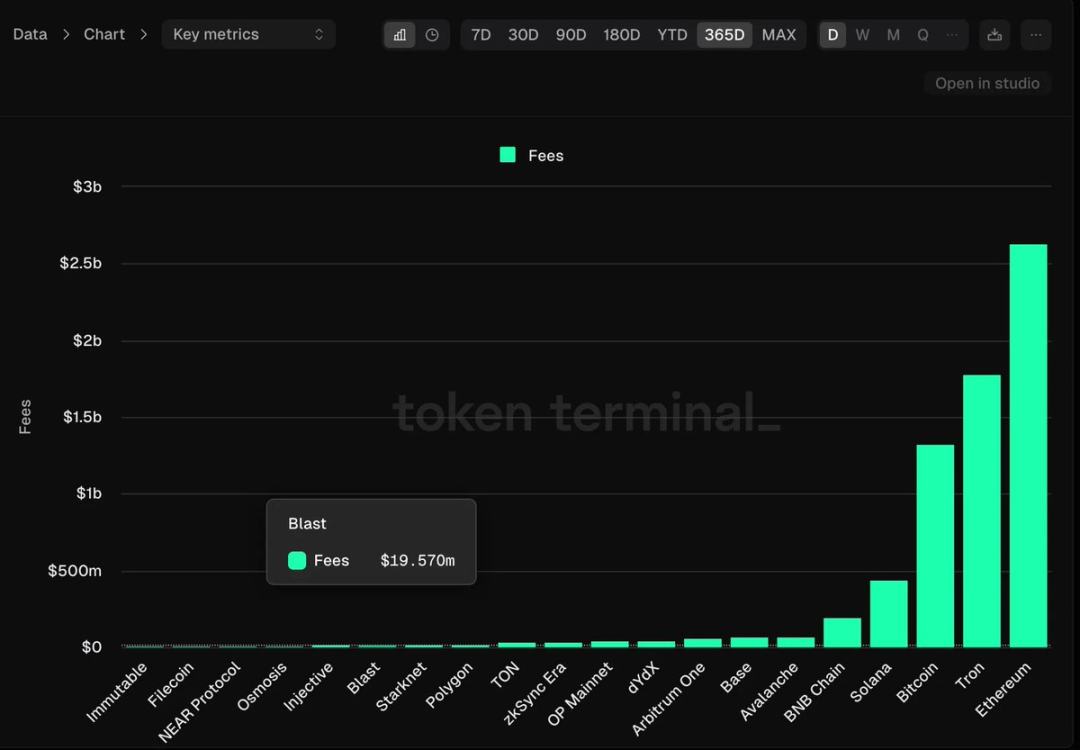
Task: Click the Avalanche axis label
Action: click(769, 691)
